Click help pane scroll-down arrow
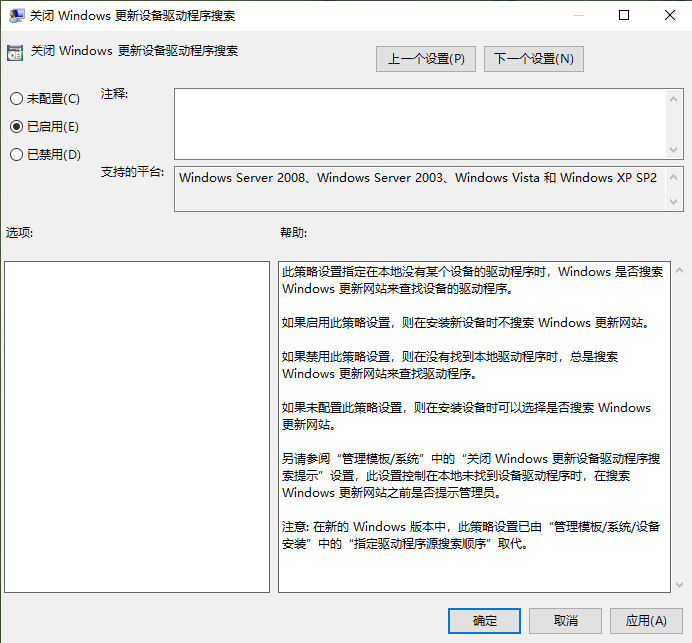 click(680, 585)
